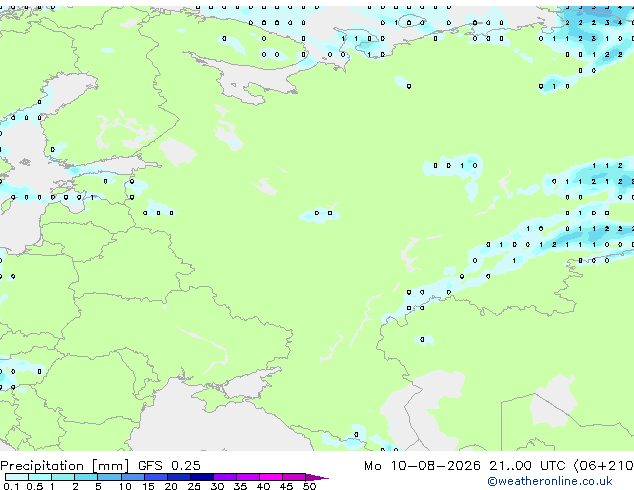Pick the darkest navy blue legend swatch
This screenshot has height=490, width=634.
tap(202, 477)
